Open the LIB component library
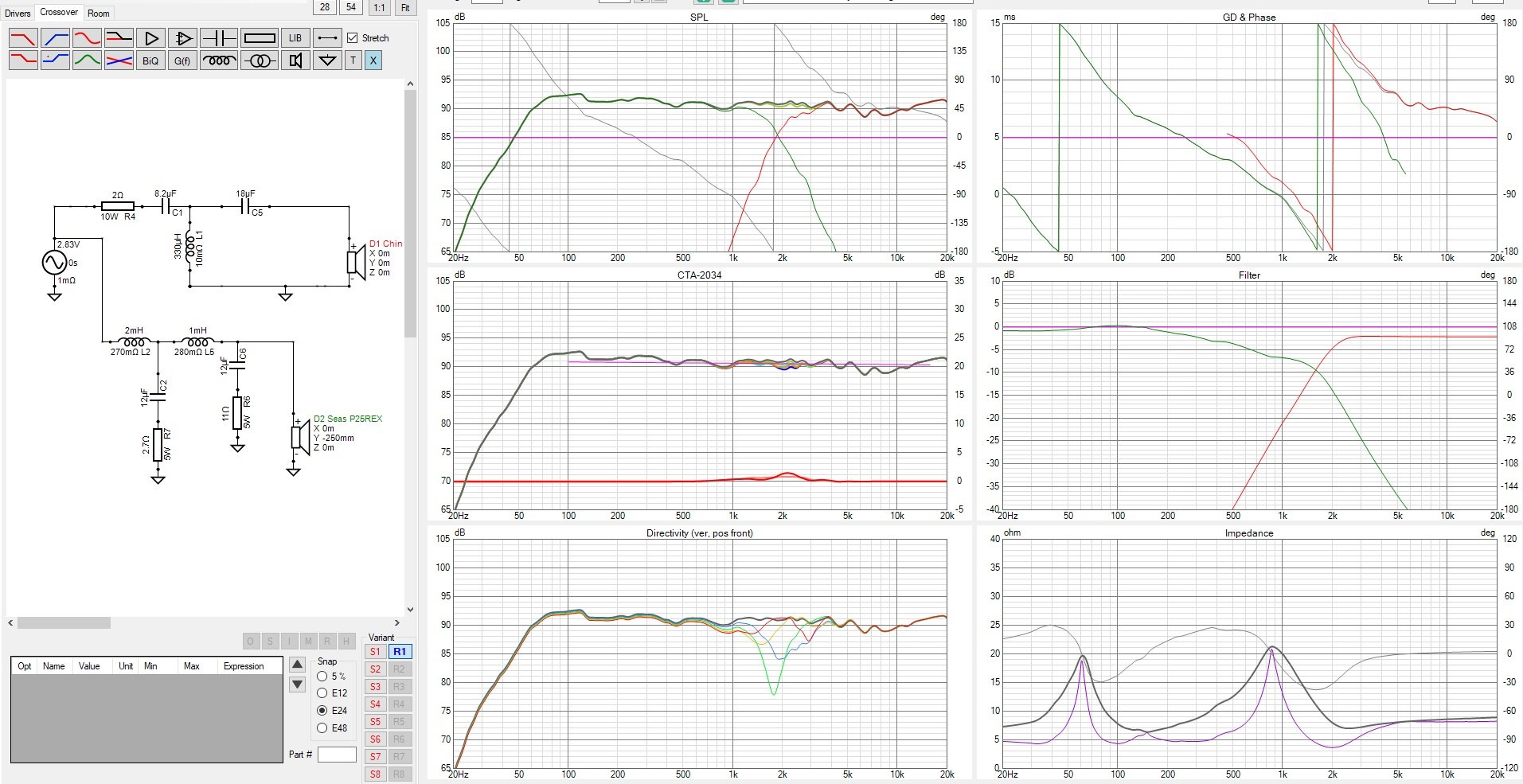1523x784 pixels. [295, 37]
